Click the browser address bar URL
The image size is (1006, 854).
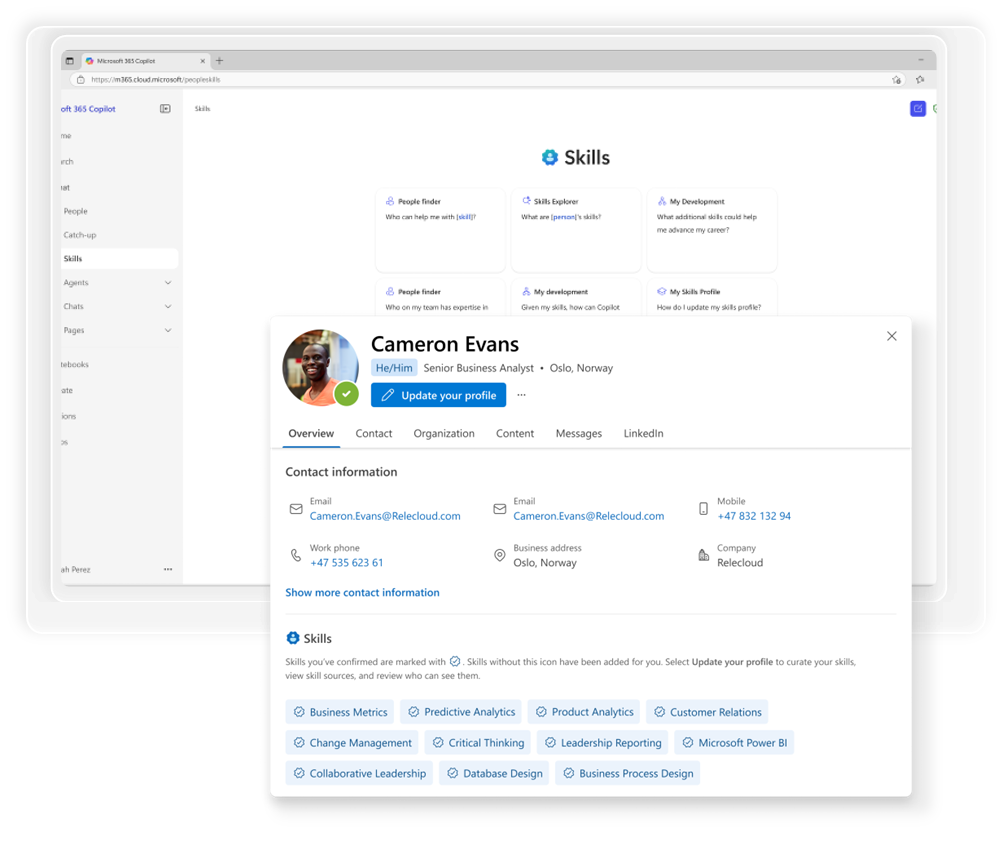click(156, 80)
